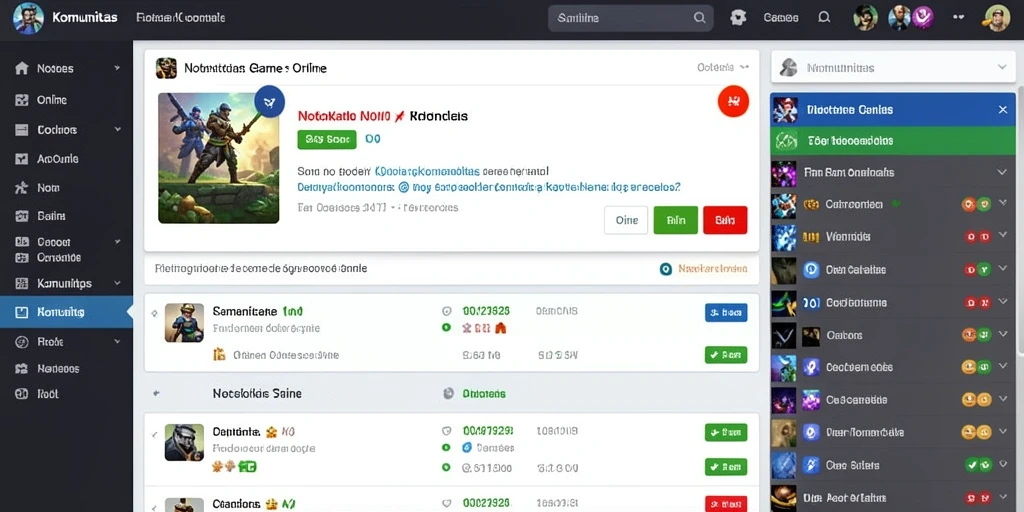
Task: Expand the Codnoes sidebar chevron
Action: tap(118, 129)
